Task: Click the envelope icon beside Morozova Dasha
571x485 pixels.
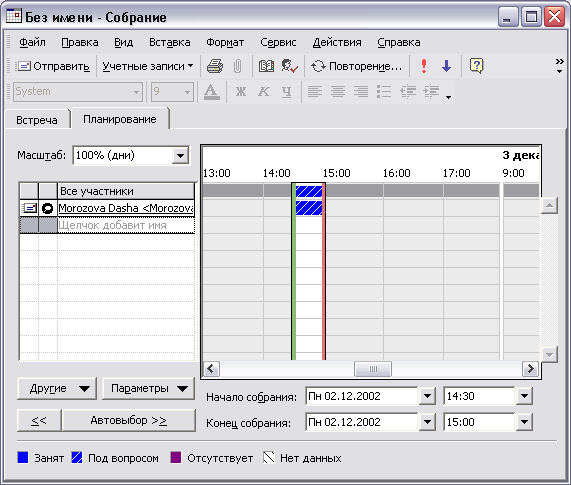Action: (x=29, y=208)
